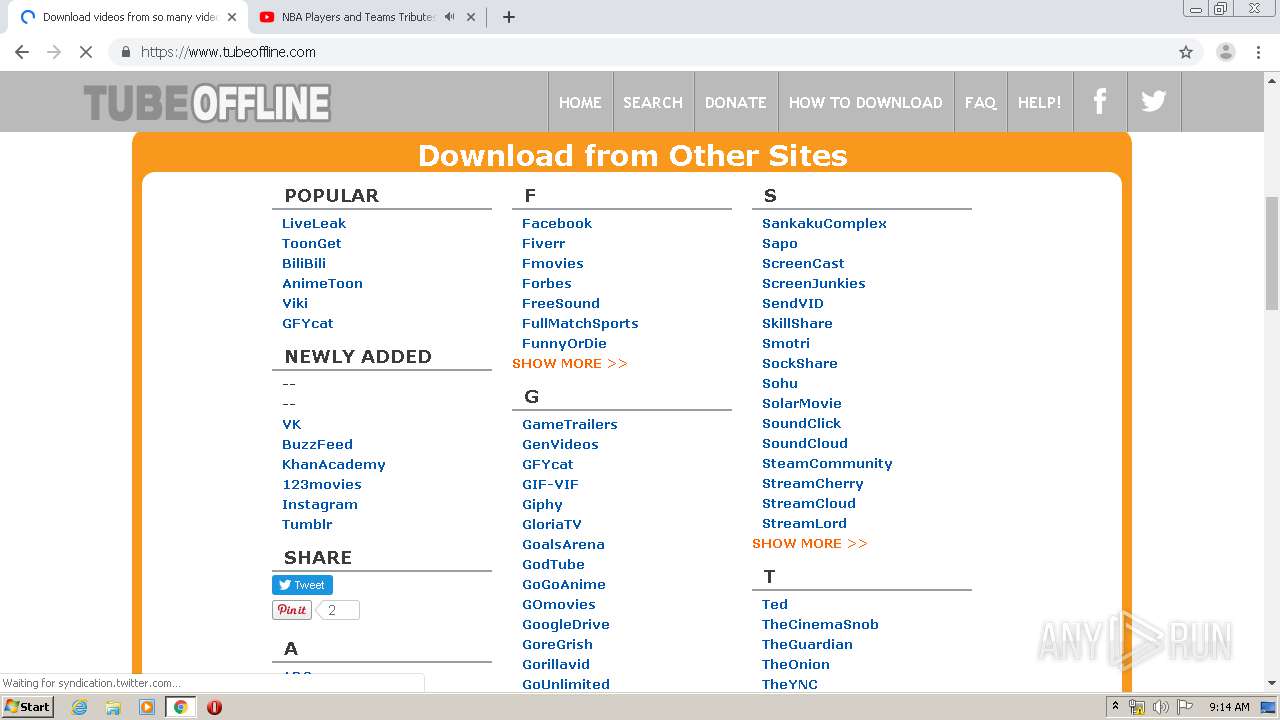Open the SkillShare link
1280x720 pixels.
tap(797, 323)
